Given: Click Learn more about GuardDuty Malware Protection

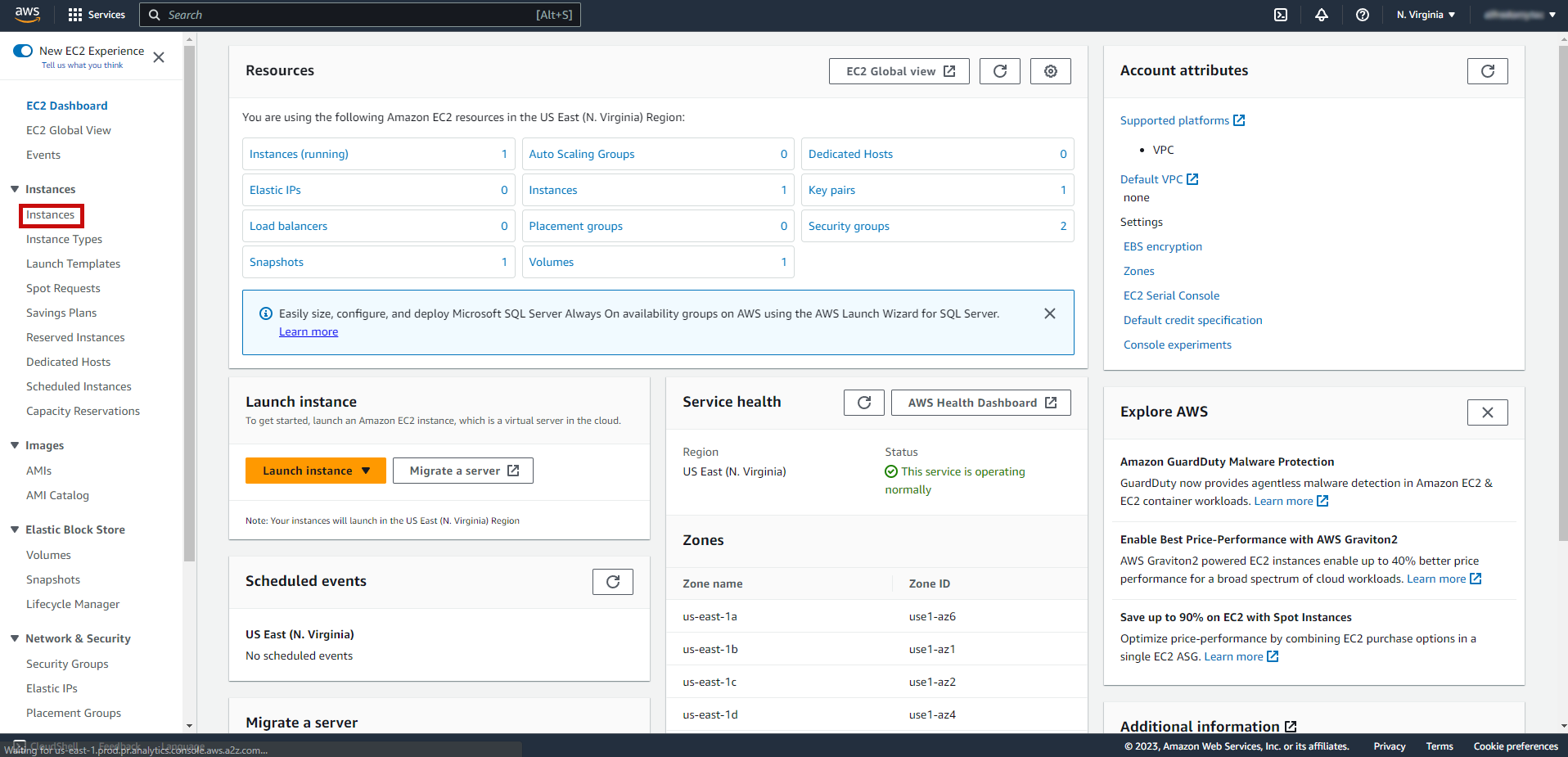Looking at the screenshot, I should [1291, 501].
